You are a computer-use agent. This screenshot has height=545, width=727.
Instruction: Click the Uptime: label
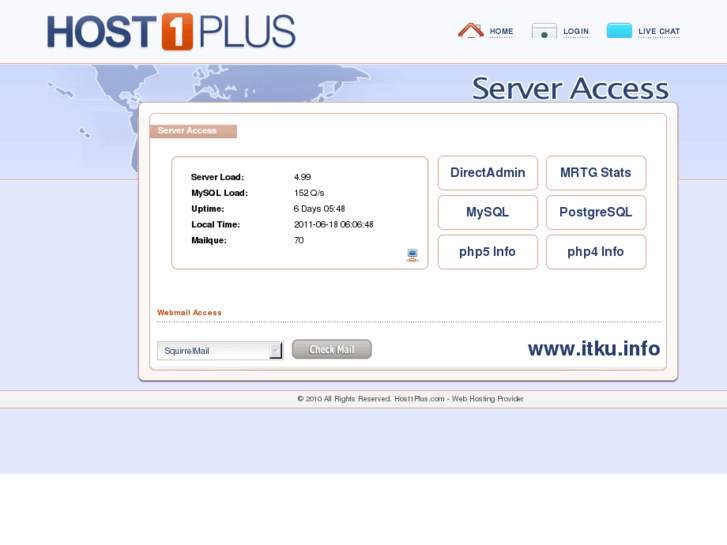click(x=208, y=209)
